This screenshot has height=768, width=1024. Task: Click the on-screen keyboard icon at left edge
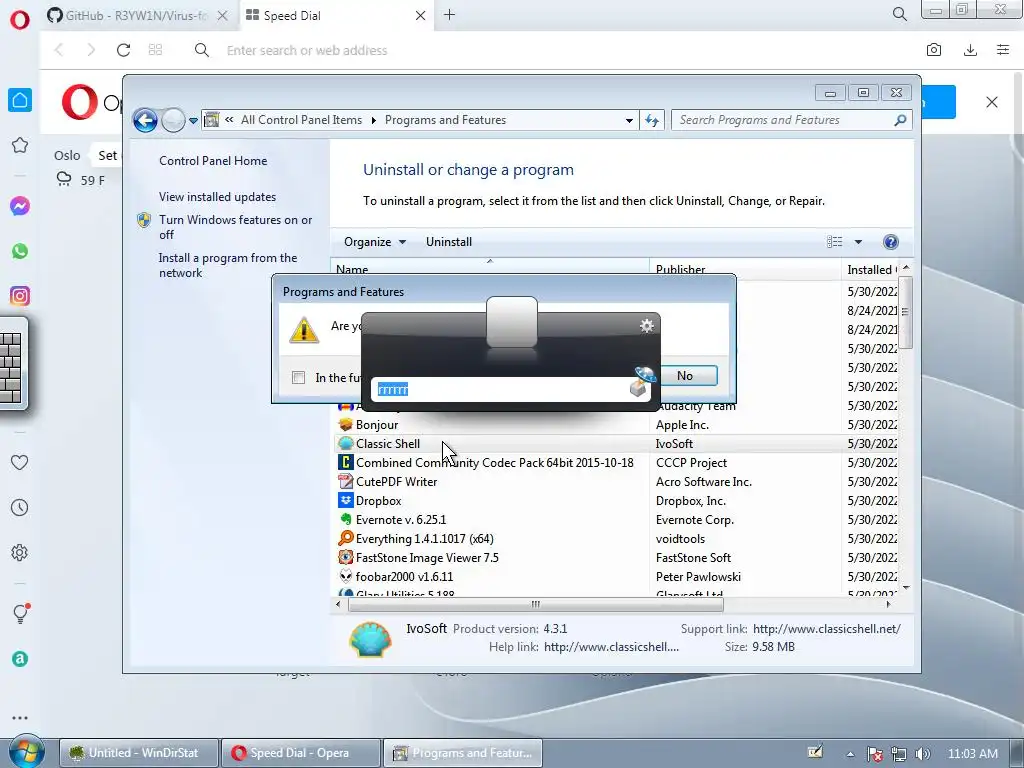[12, 366]
